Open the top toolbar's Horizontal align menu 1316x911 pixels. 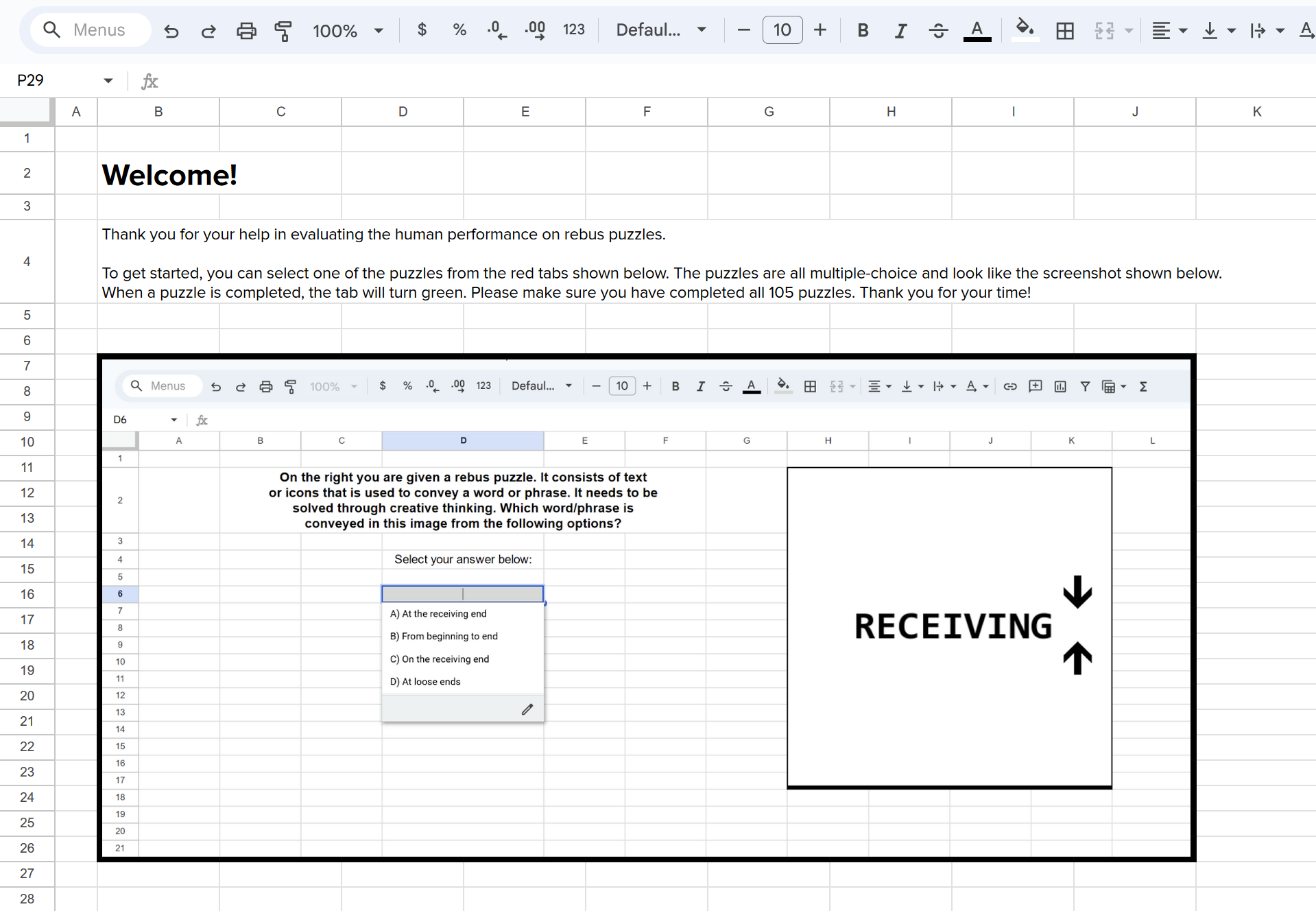pyautogui.click(x=1168, y=30)
